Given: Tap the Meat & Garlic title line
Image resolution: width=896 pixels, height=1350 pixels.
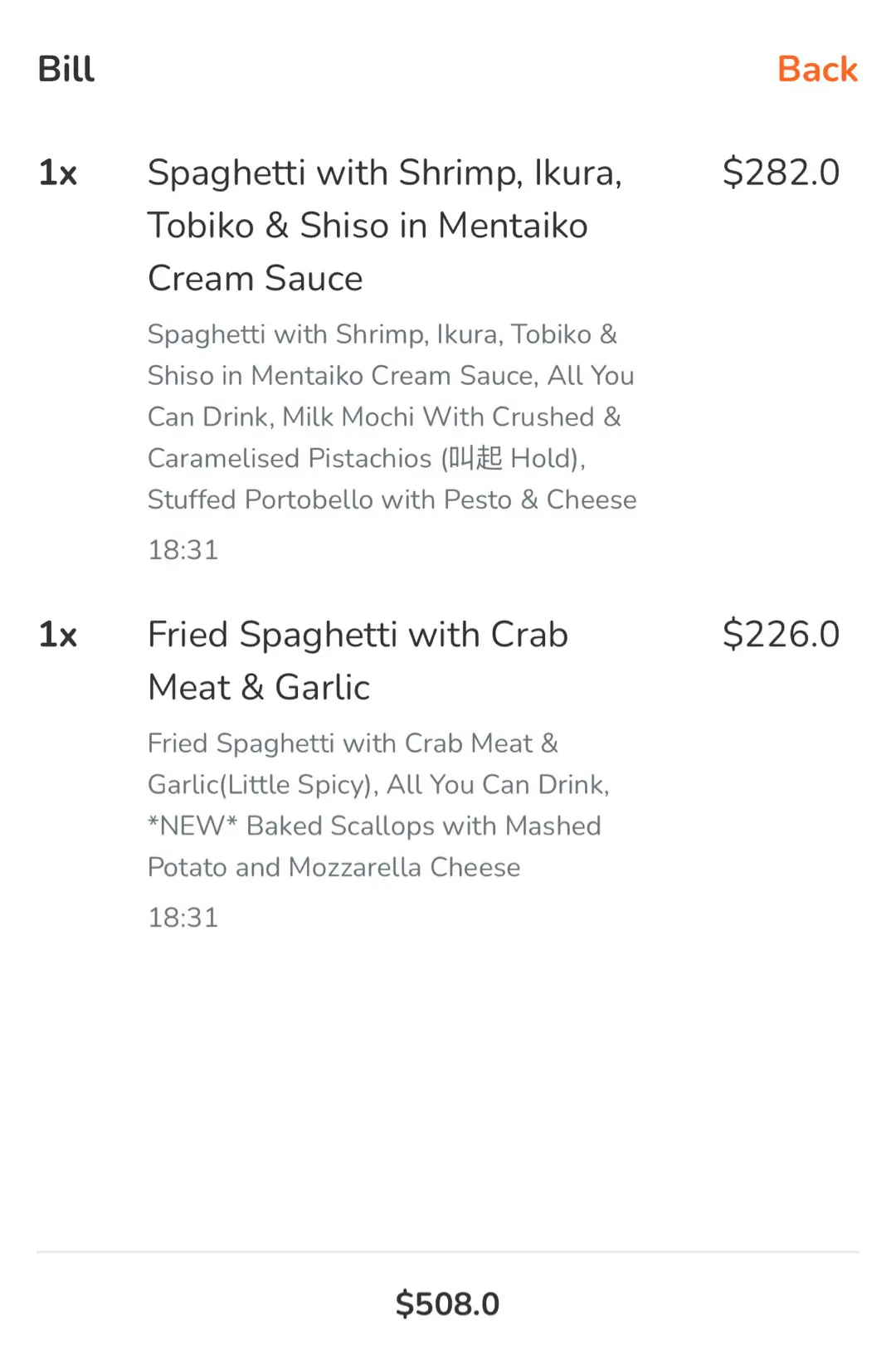Looking at the screenshot, I should click(x=259, y=688).
